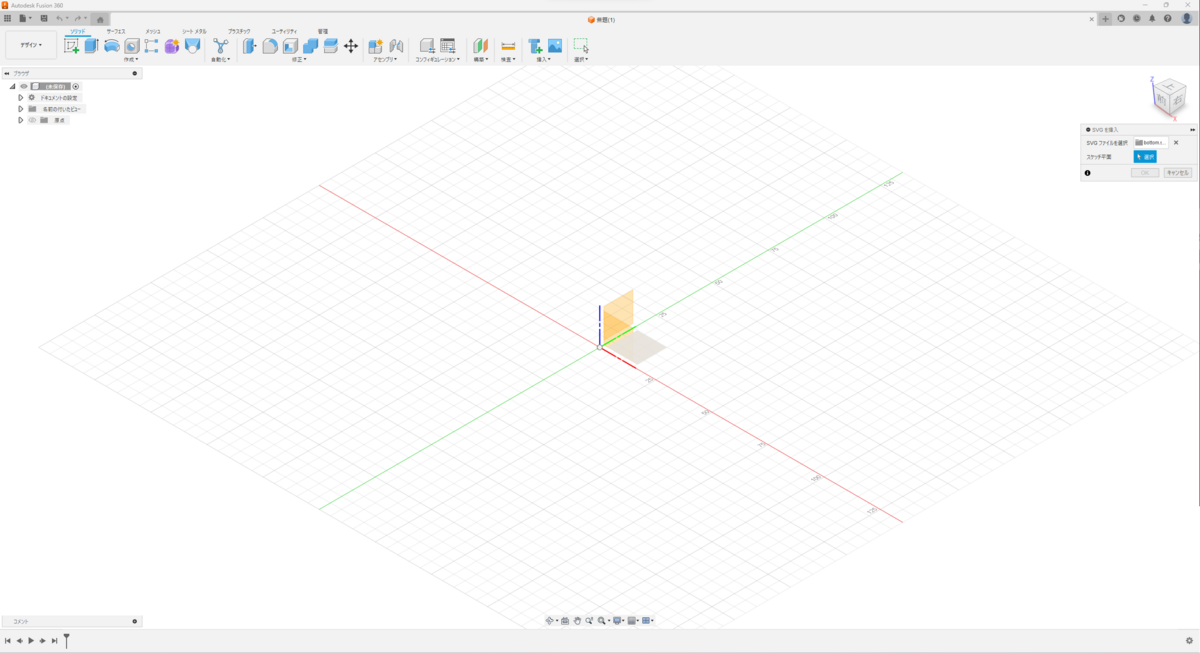Open the コンフィギュレーション dropdown menu
Screen dimensions: 1200x653
pos(438,59)
